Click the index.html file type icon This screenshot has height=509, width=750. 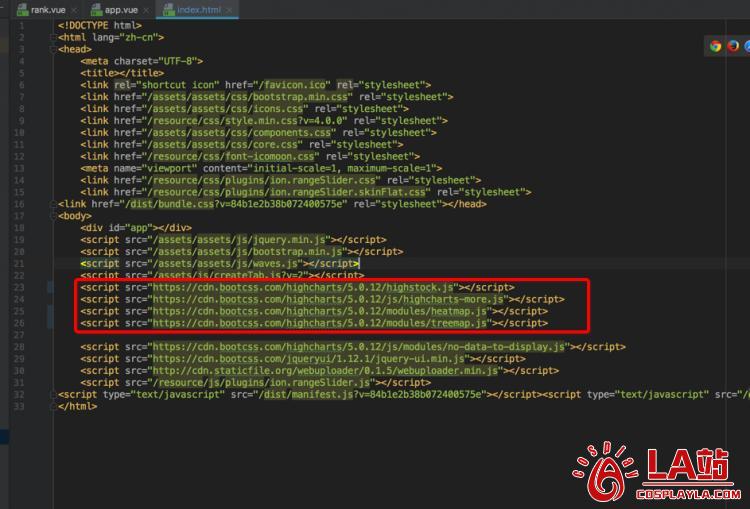pyautogui.click(x=169, y=10)
